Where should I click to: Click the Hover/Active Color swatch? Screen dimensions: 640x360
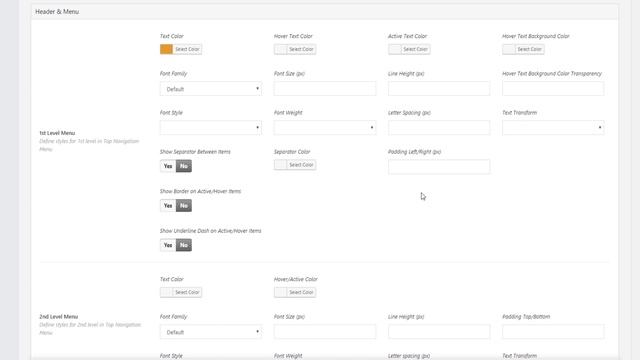tap(280, 292)
